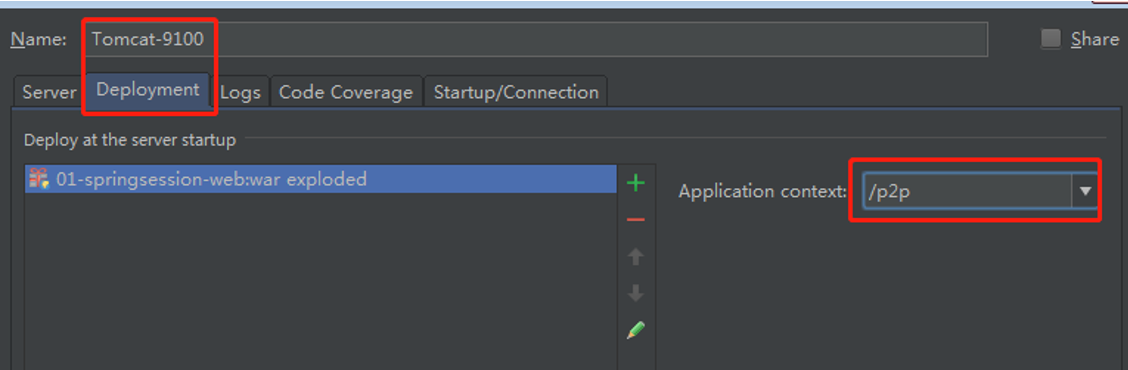
Task: Click the Application context label
Action: (x=763, y=191)
